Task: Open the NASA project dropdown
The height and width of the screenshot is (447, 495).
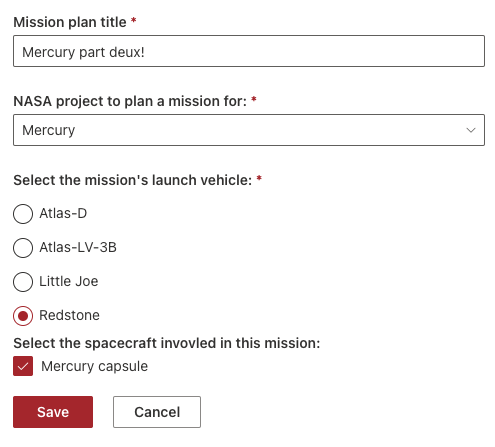Action: (249, 130)
